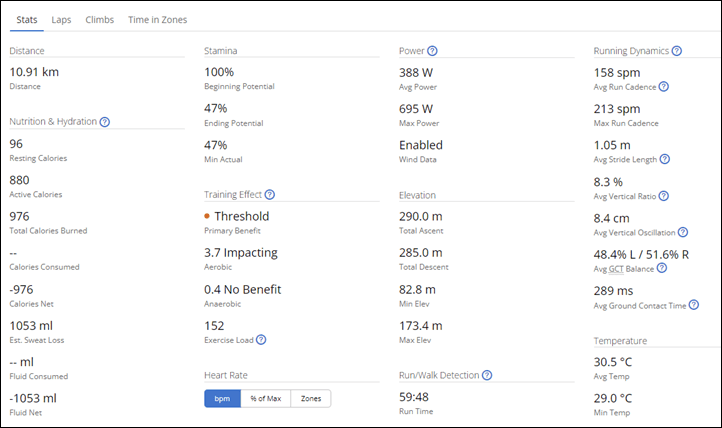Screen dimensions: 722x428
Task: Switch heart rate view to Zones
Action: 311,399
